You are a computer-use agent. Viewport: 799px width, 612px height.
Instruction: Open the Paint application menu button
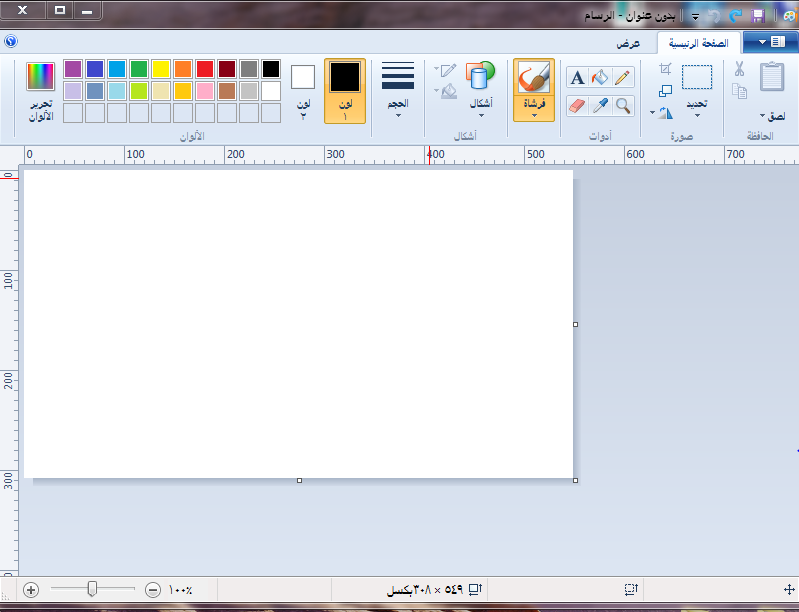770,41
